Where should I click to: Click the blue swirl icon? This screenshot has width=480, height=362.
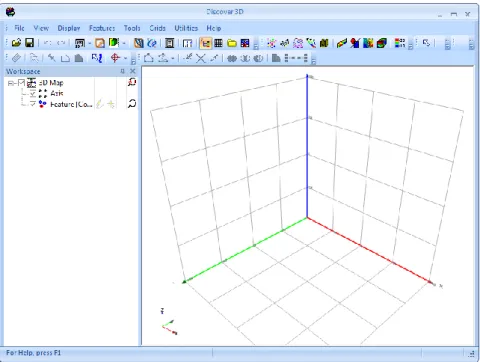[x=152, y=43]
